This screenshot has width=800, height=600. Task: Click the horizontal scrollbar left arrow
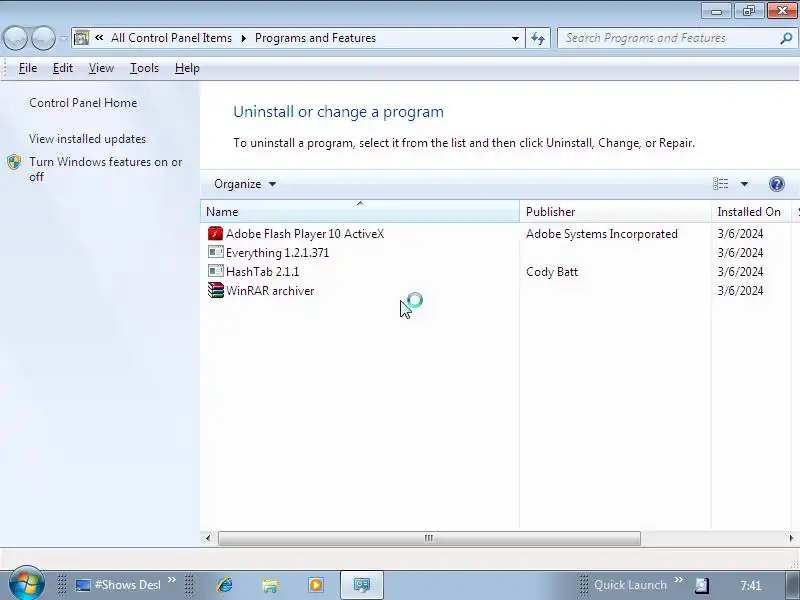click(208, 538)
